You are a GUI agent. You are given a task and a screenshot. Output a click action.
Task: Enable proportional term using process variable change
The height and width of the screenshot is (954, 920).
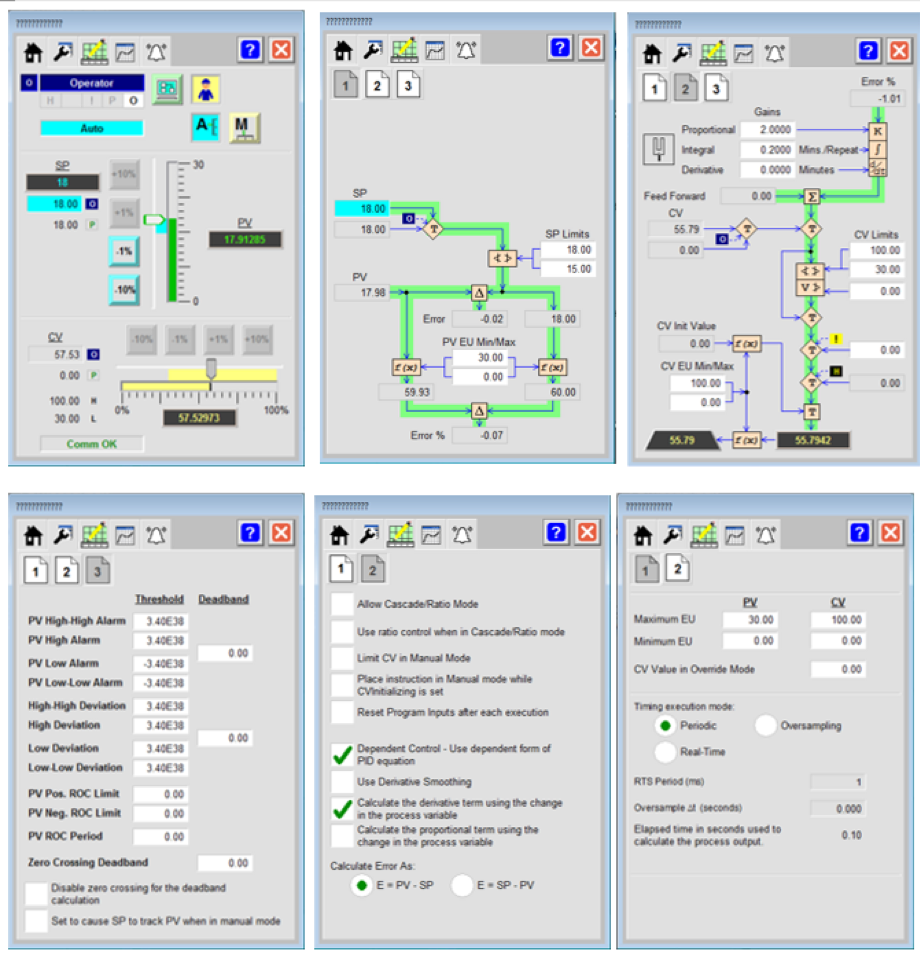click(343, 836)
